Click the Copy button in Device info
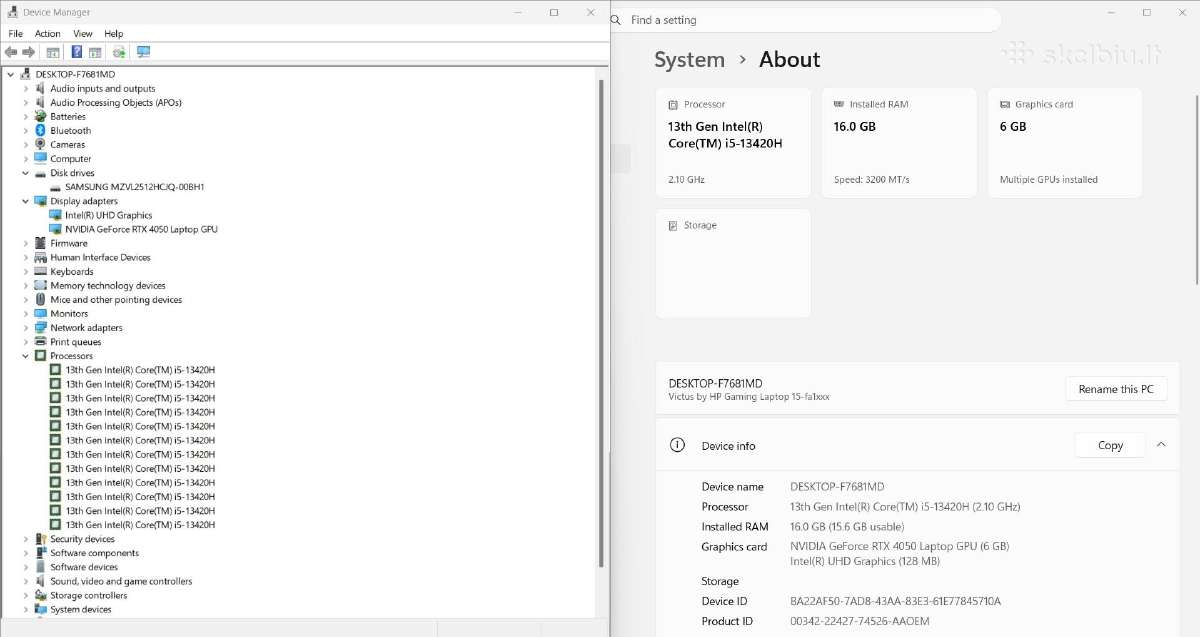Viewport: 1200px width, 637px height. pyautogui.click(x=1110, y=445)
